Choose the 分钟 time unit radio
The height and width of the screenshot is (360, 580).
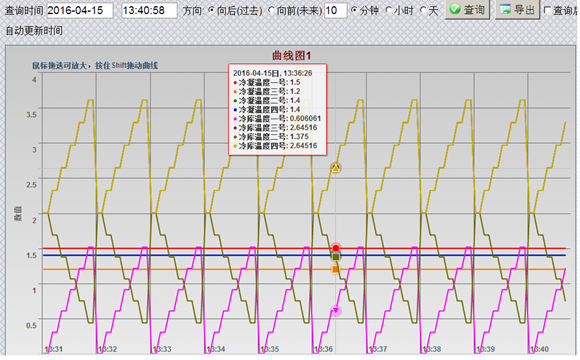354,10
